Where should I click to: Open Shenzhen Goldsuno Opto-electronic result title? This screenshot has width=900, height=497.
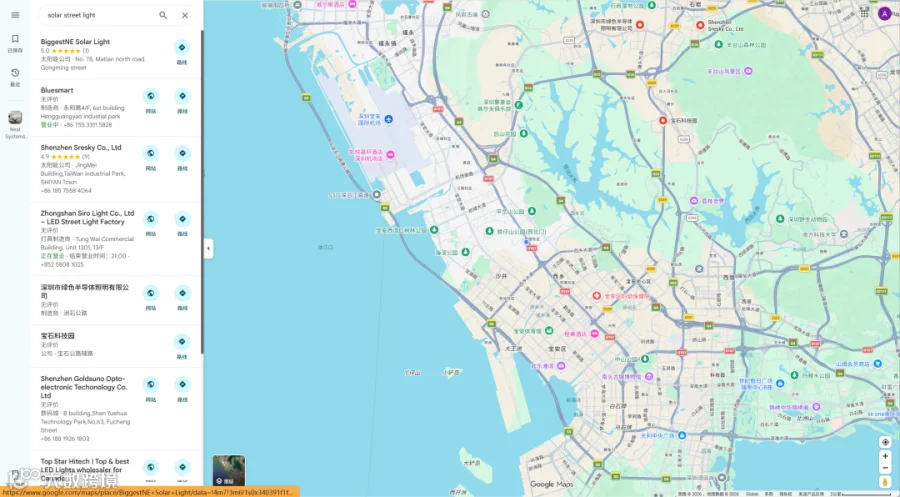click(x=84, y=387)
